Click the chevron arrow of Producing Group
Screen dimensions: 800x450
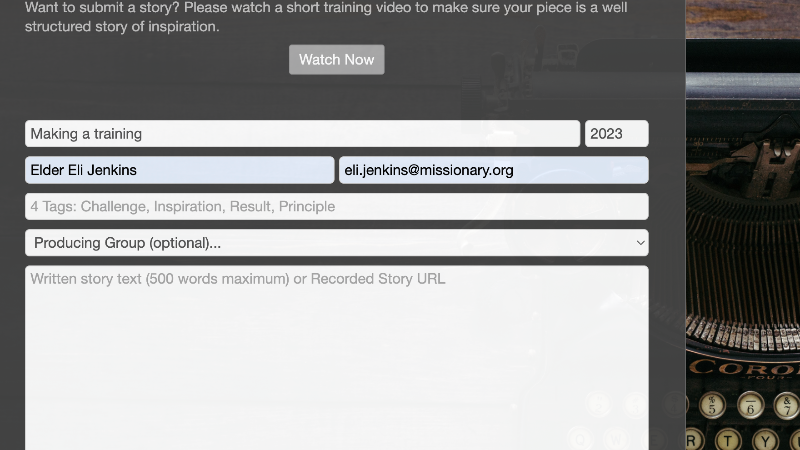[x=640, y=243]
